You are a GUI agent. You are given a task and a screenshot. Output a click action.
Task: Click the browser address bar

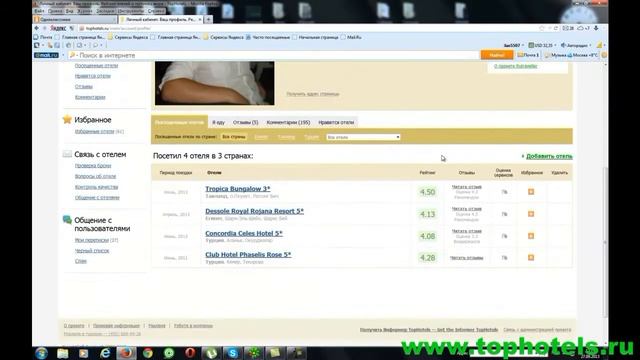pos(308,28)
